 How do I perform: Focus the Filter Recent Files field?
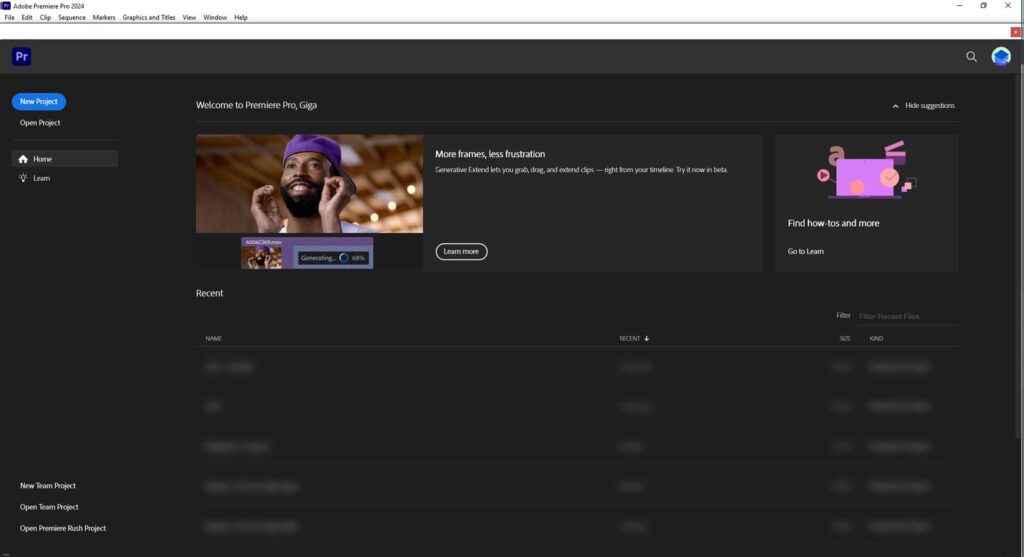tap(907, 316)
